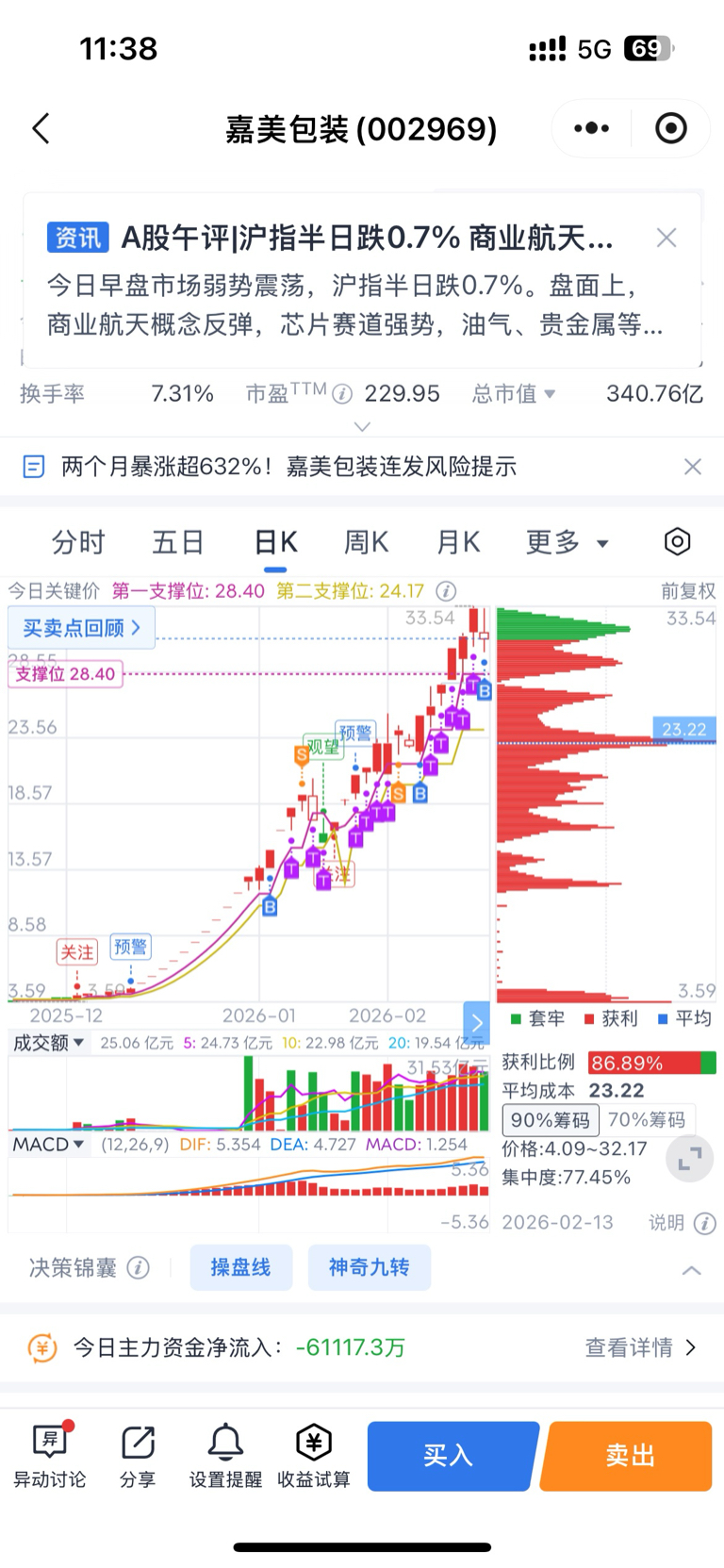Expand stock details with down chevron
This screenshot has height=1568, width=724.
coord(362,426)
